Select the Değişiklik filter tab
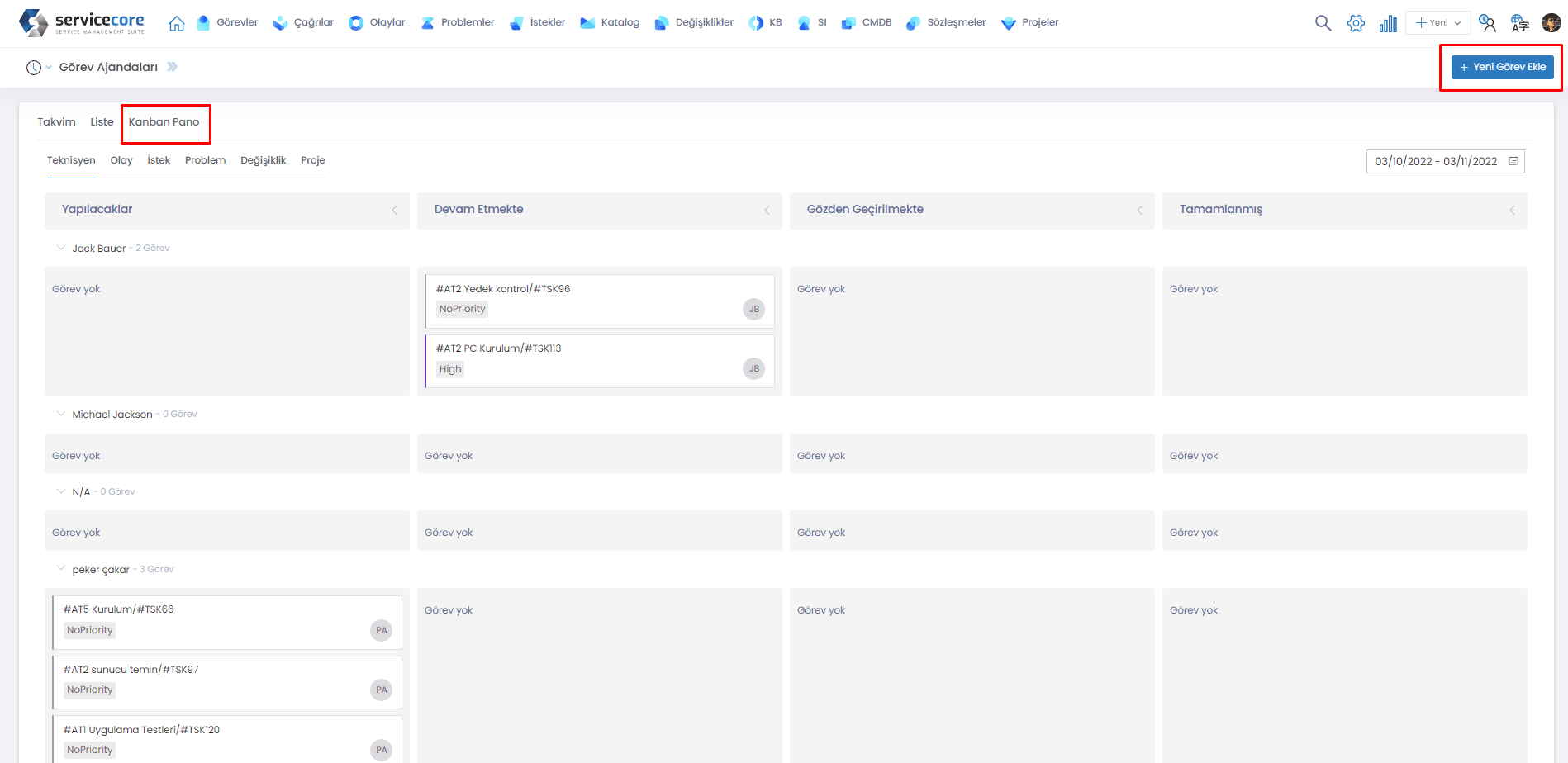The height and width of the screenshot is (763, 1568). [x=264, y=160]
